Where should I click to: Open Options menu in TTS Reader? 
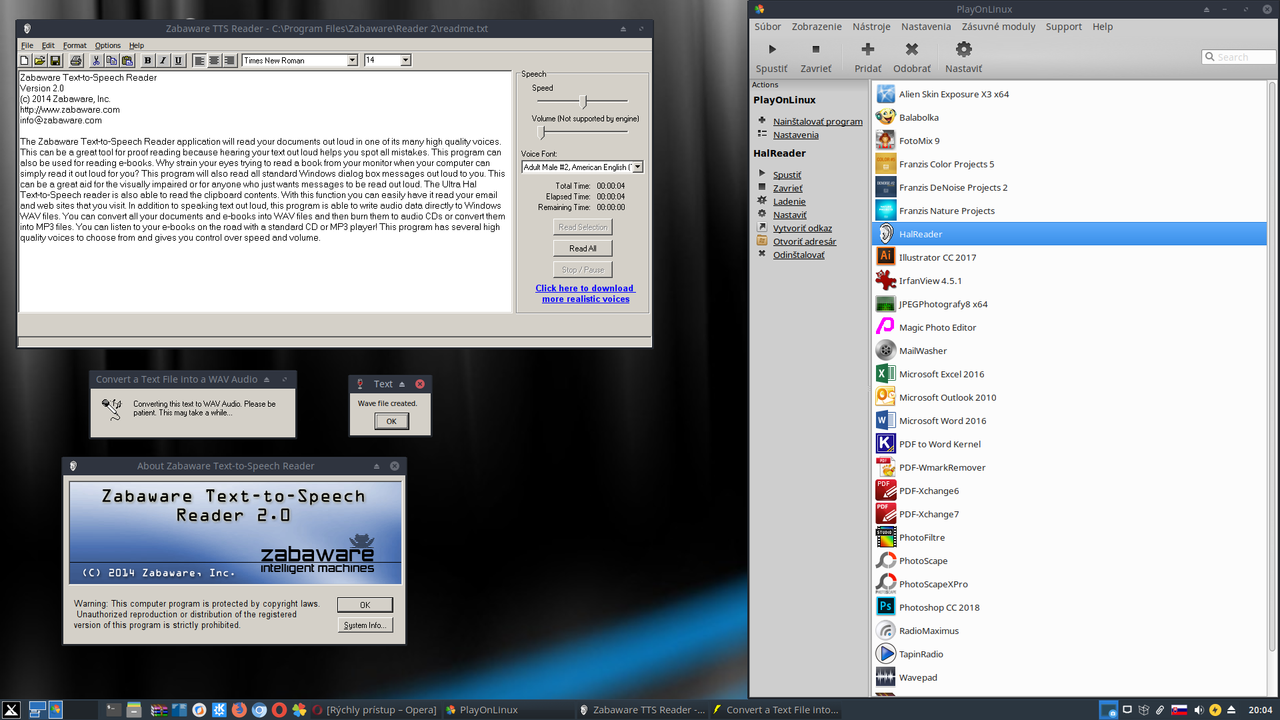pyautogui.click(x=108, y=45)
